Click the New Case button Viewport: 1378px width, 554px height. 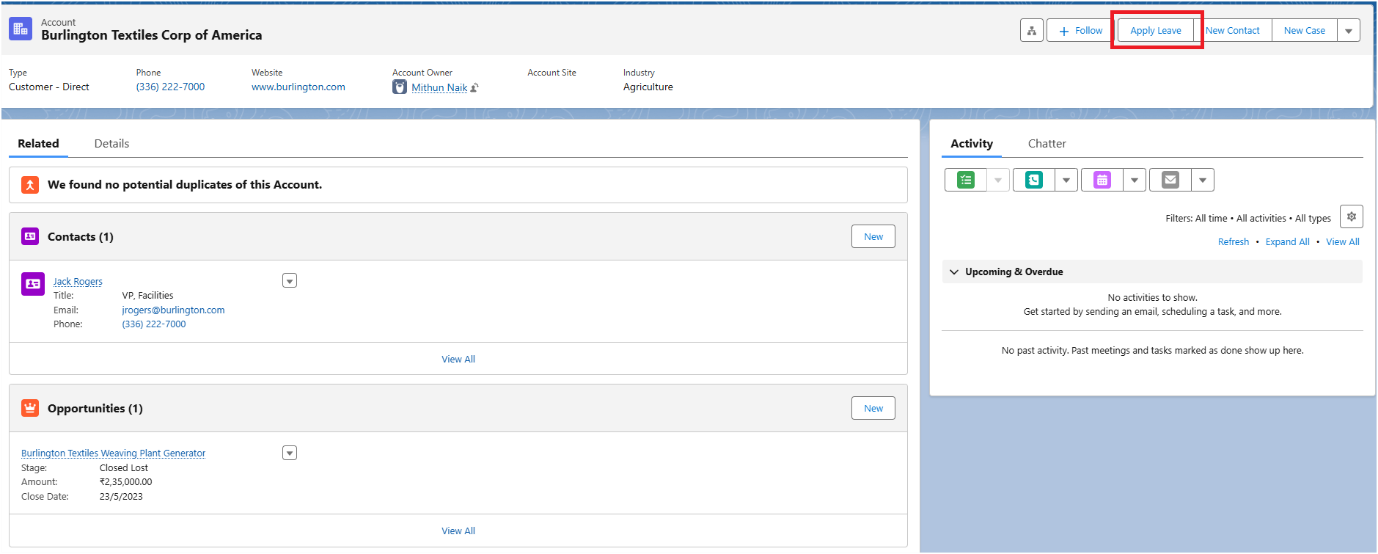pos(1304,31)
